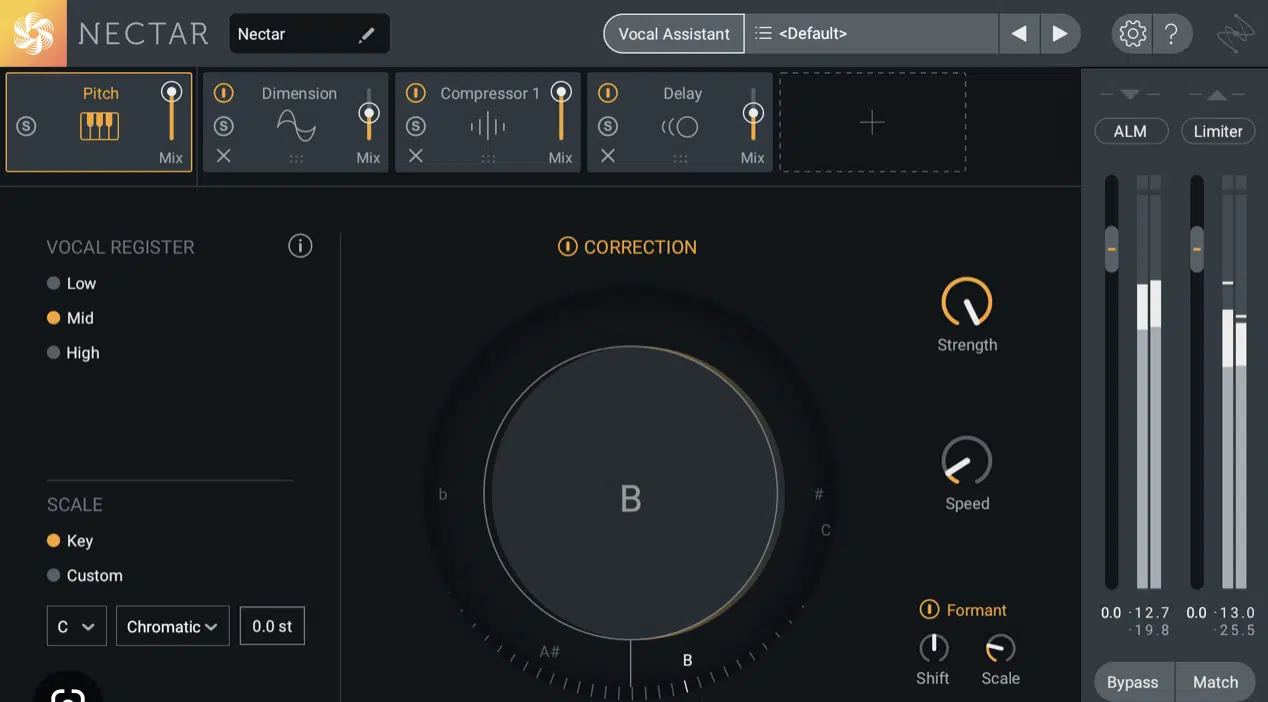Click the Delay module reorder handle dots

[680, 159]
